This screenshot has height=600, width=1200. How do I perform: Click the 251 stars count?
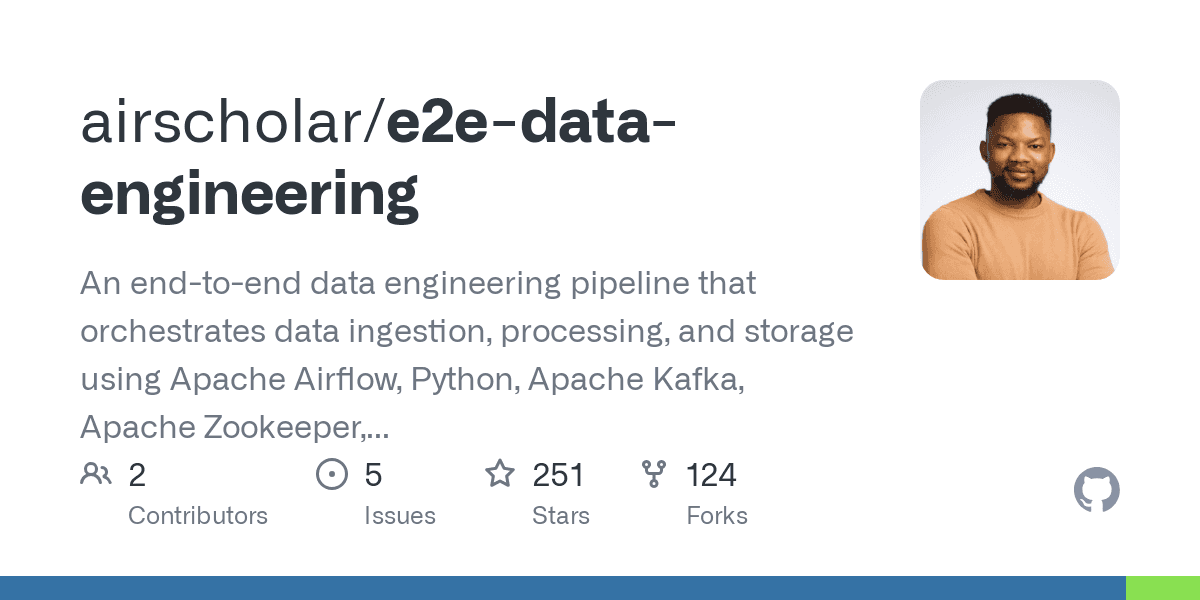point(559,475)
